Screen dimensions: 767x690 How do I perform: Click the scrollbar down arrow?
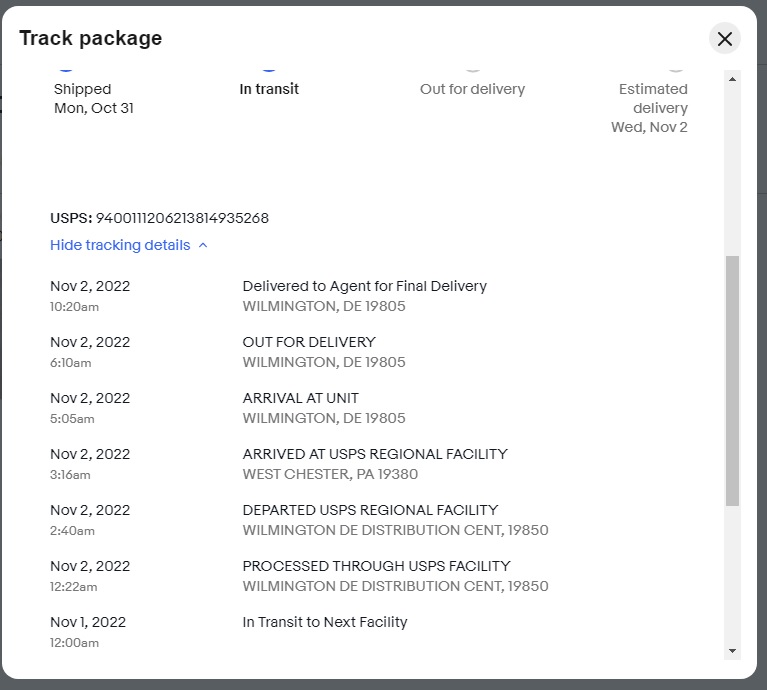[733, 651]
